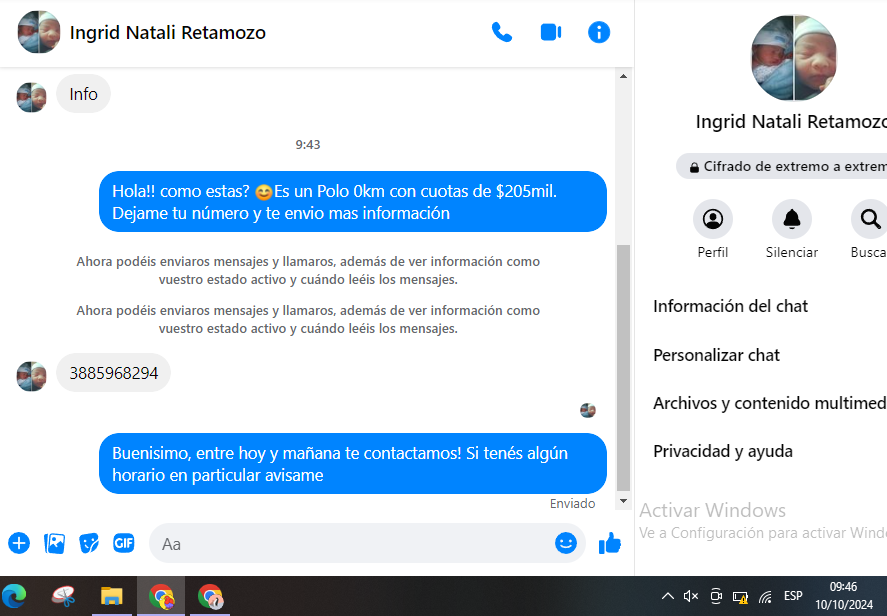Start a voice call with the phone icon
The image size is (887, 616).
(502, 32)
